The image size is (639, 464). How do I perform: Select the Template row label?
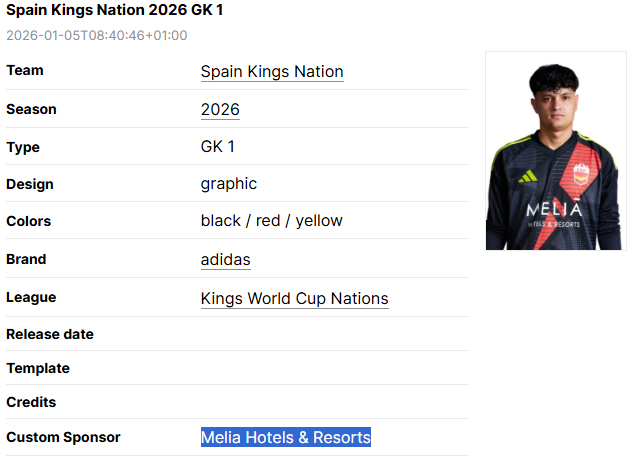[x=38, y=368]
